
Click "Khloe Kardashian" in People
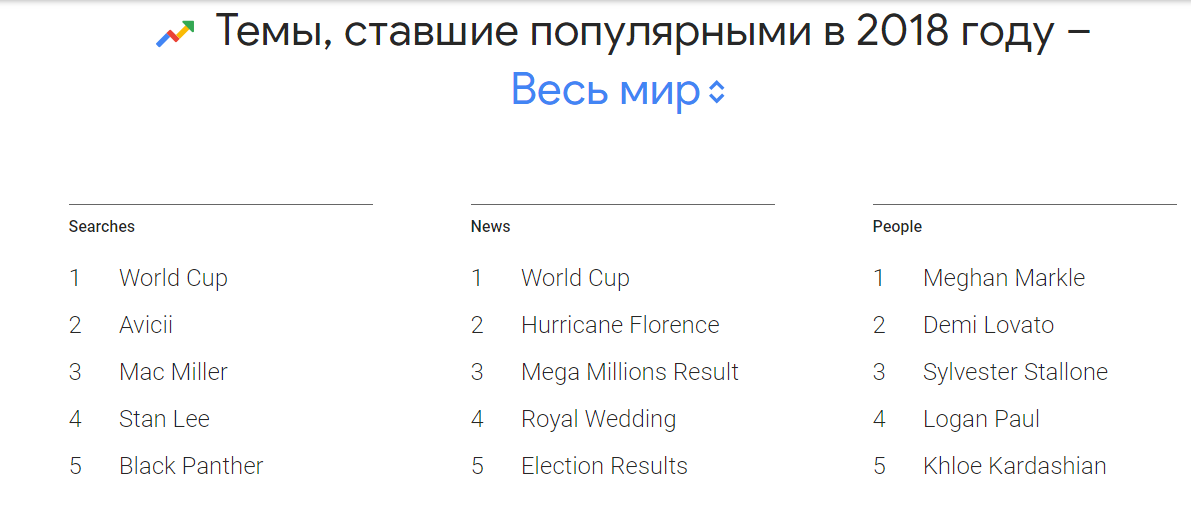(x=1014, y=466)
